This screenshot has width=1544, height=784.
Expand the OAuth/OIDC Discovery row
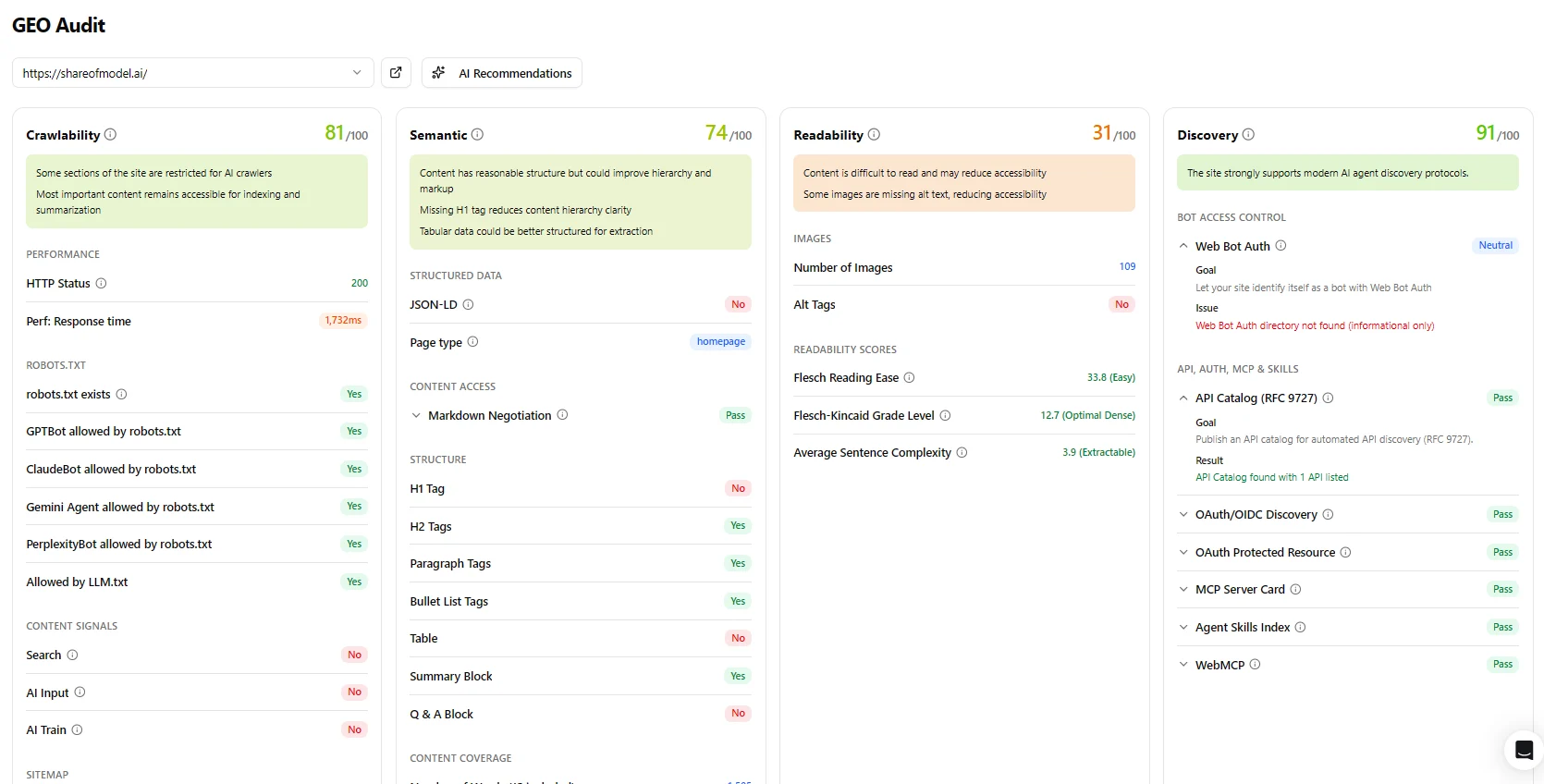tap(1183, 515)
